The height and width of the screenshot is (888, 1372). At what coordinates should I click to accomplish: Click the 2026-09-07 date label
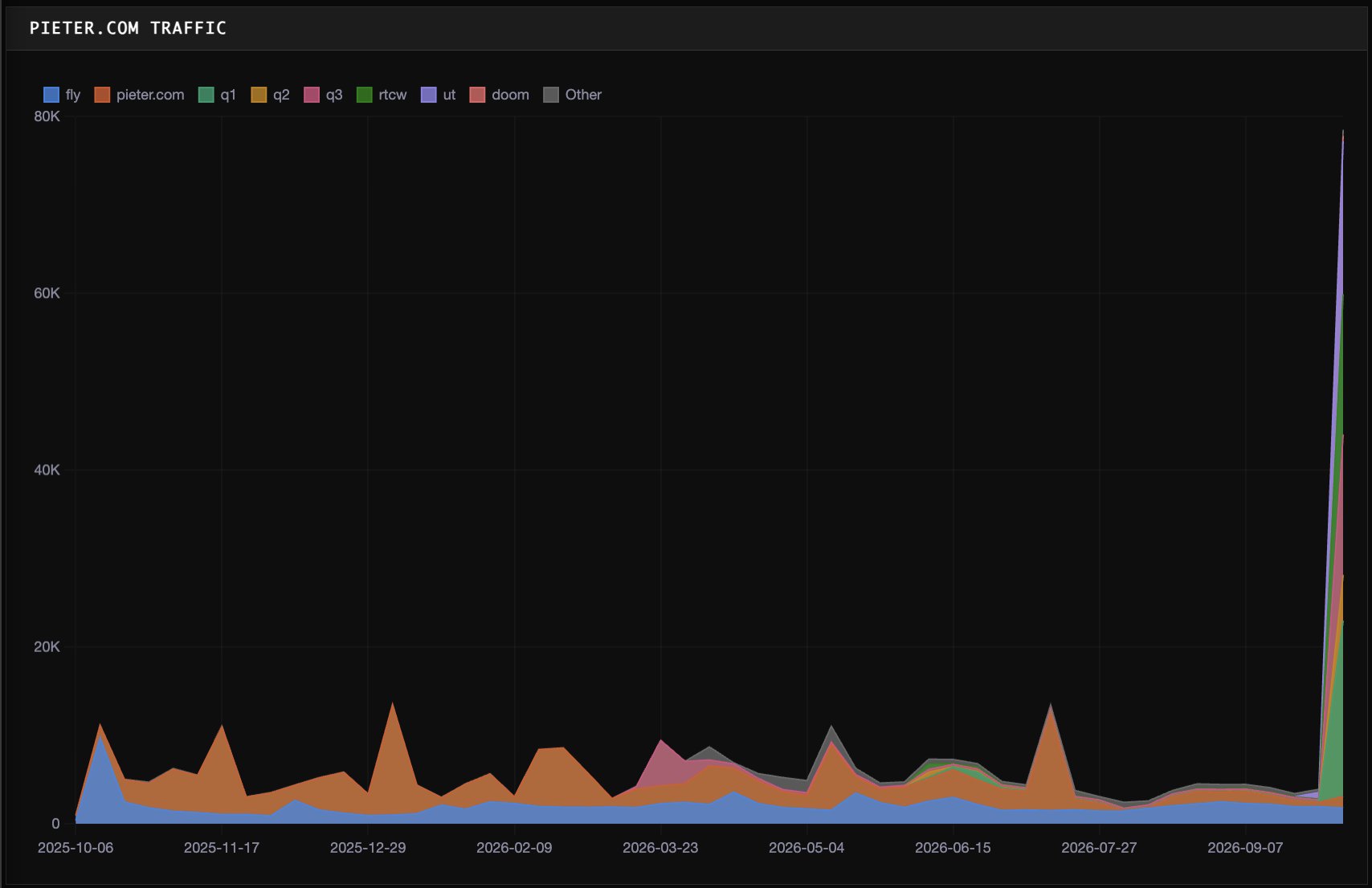(1245, 848)
